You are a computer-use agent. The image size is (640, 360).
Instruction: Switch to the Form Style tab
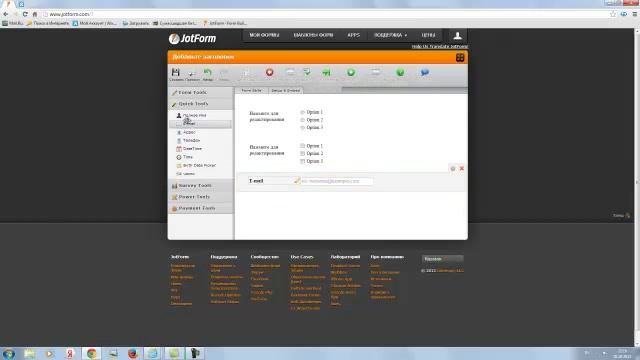[252, 90]
